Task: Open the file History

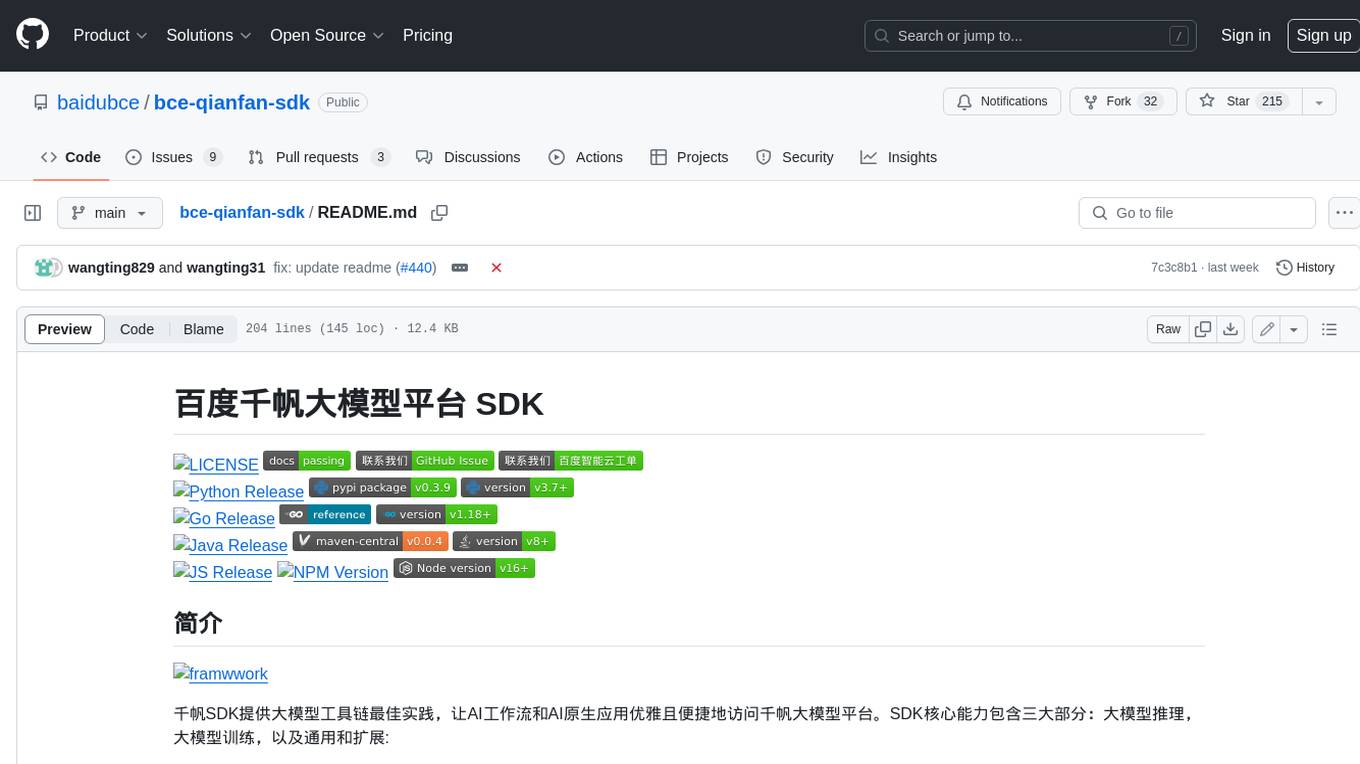Action: pos(1305,268)
